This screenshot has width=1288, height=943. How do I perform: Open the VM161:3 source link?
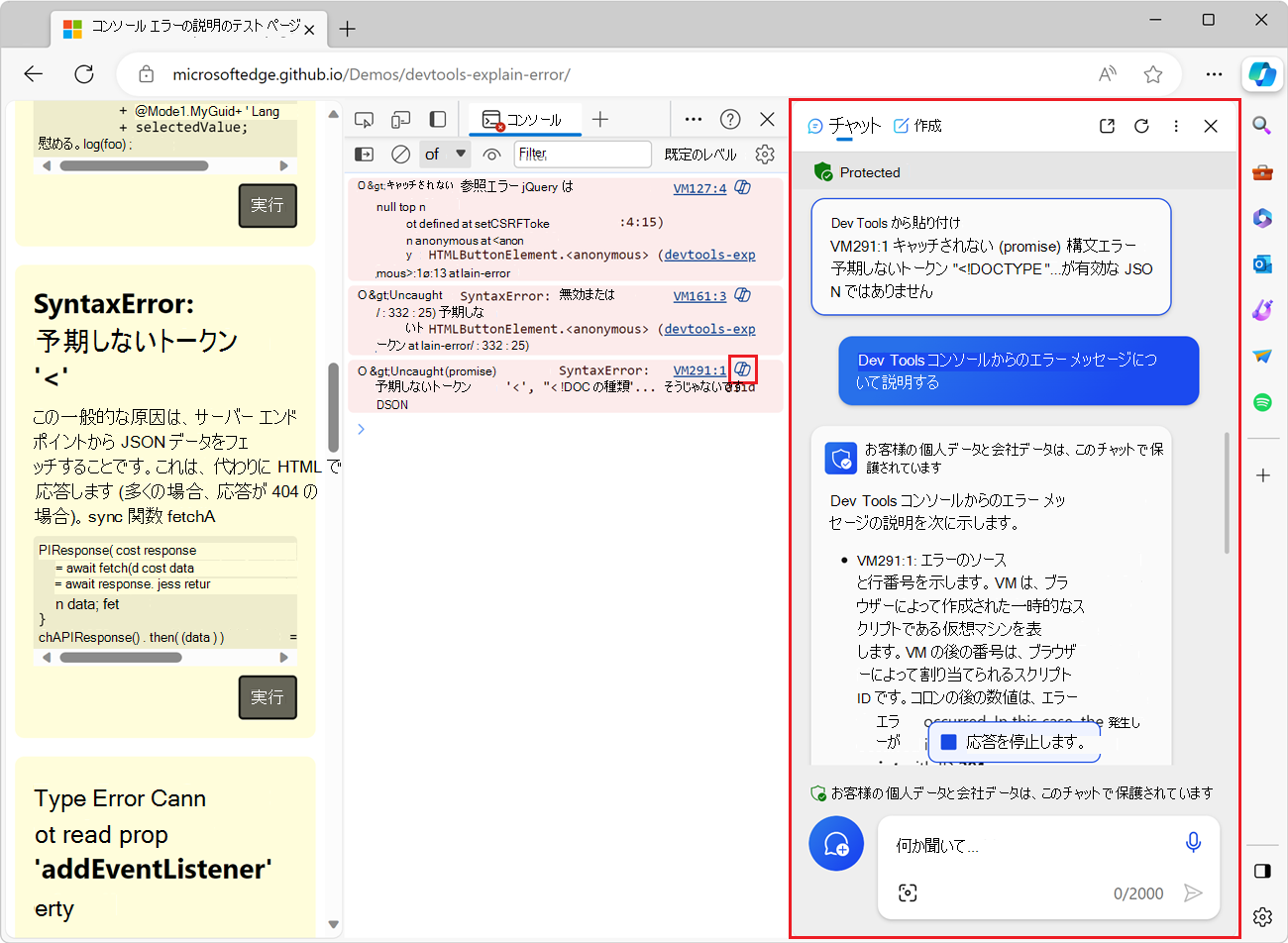pos(698,295)
